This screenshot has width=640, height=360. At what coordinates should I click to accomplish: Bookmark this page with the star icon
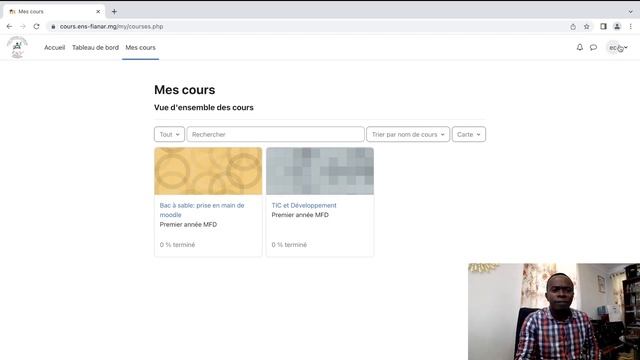pos(587,27)
